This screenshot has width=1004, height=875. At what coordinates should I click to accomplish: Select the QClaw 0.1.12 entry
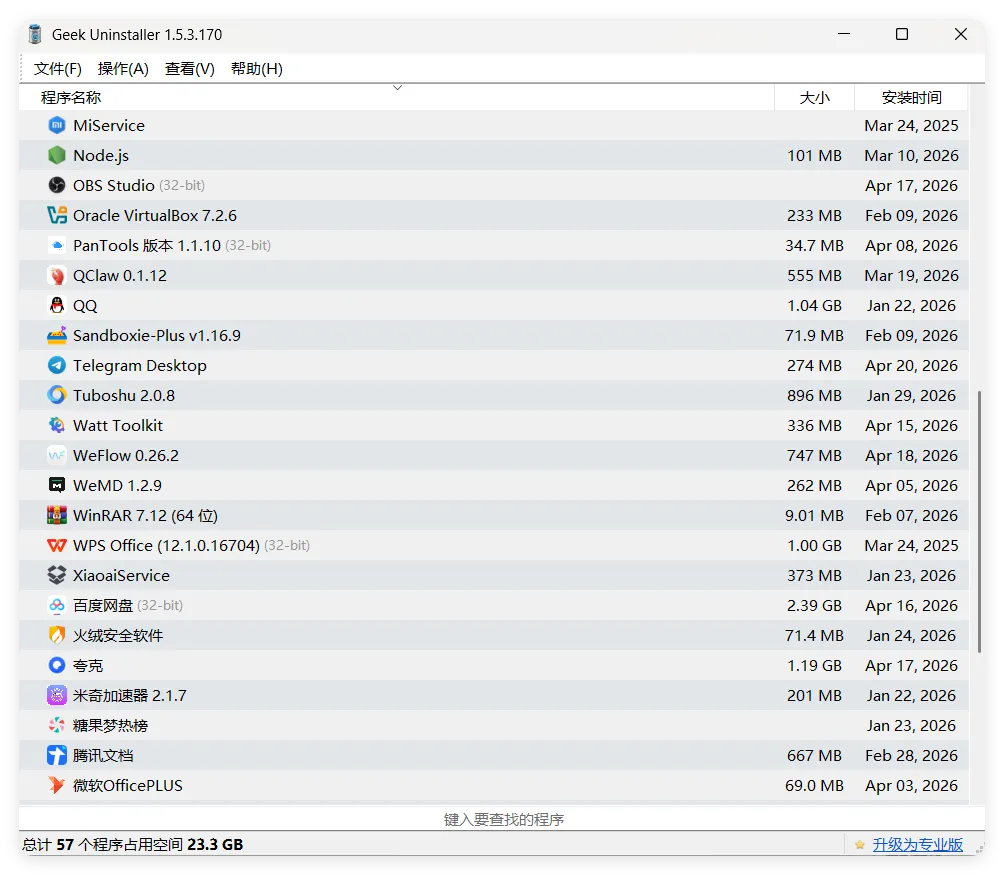click(120, 275)
